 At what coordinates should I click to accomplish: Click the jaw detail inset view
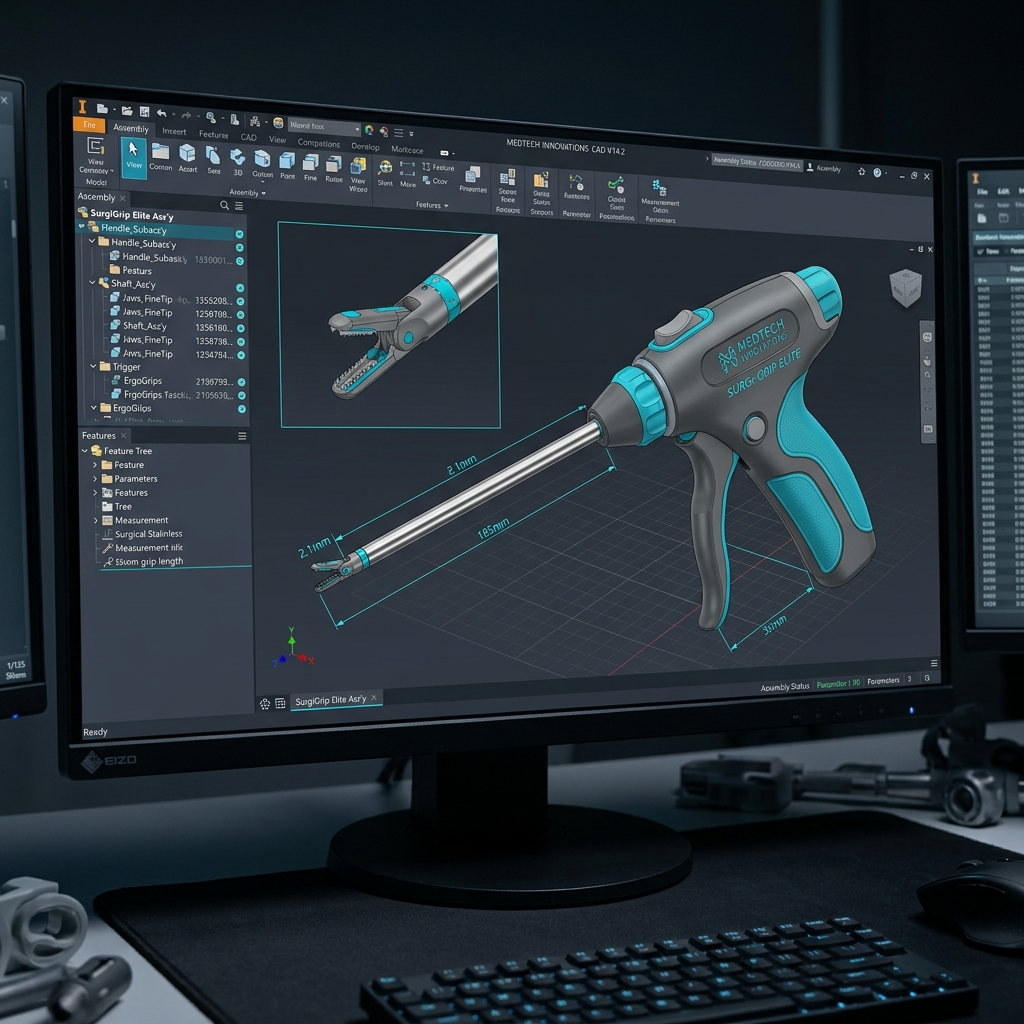tap(389, 325)
